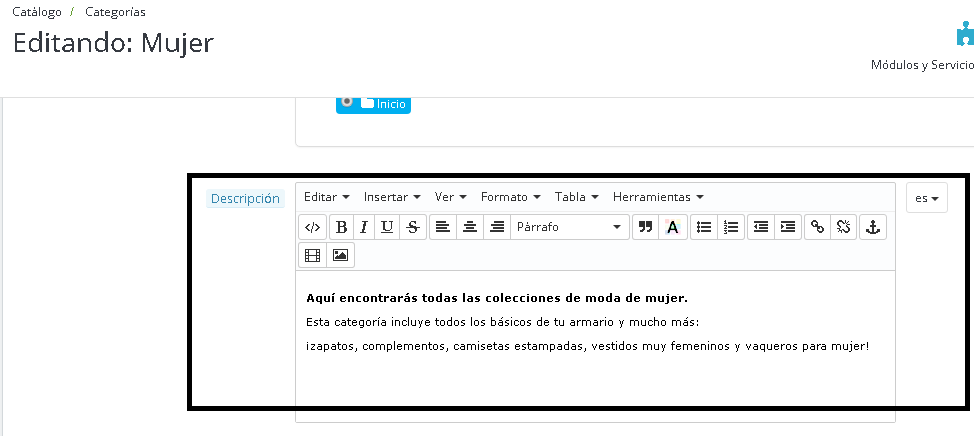Open the Herramientas menu
The width and height of the screenshot is (974, 436).
click(x=658, y=197)
